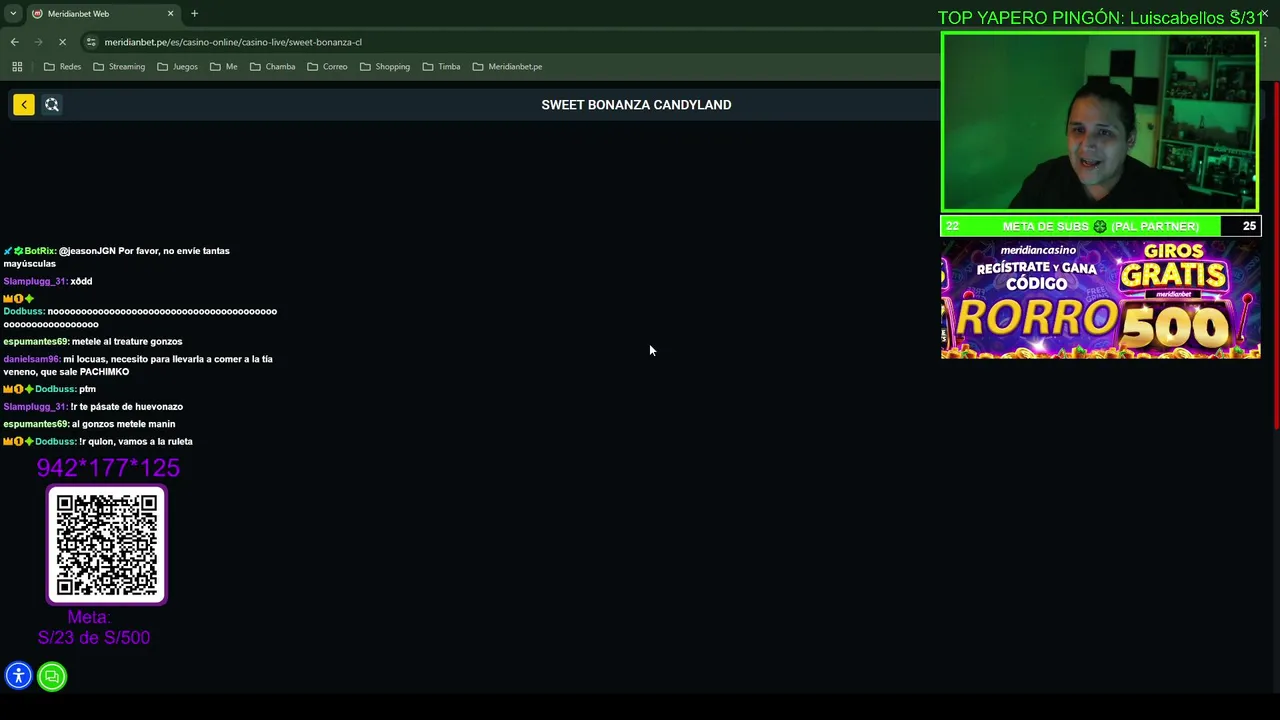Click BotRix username in chat
The height and width of the screenshot is (720, 1280).
pyautogui.click(x=40, y=251)
